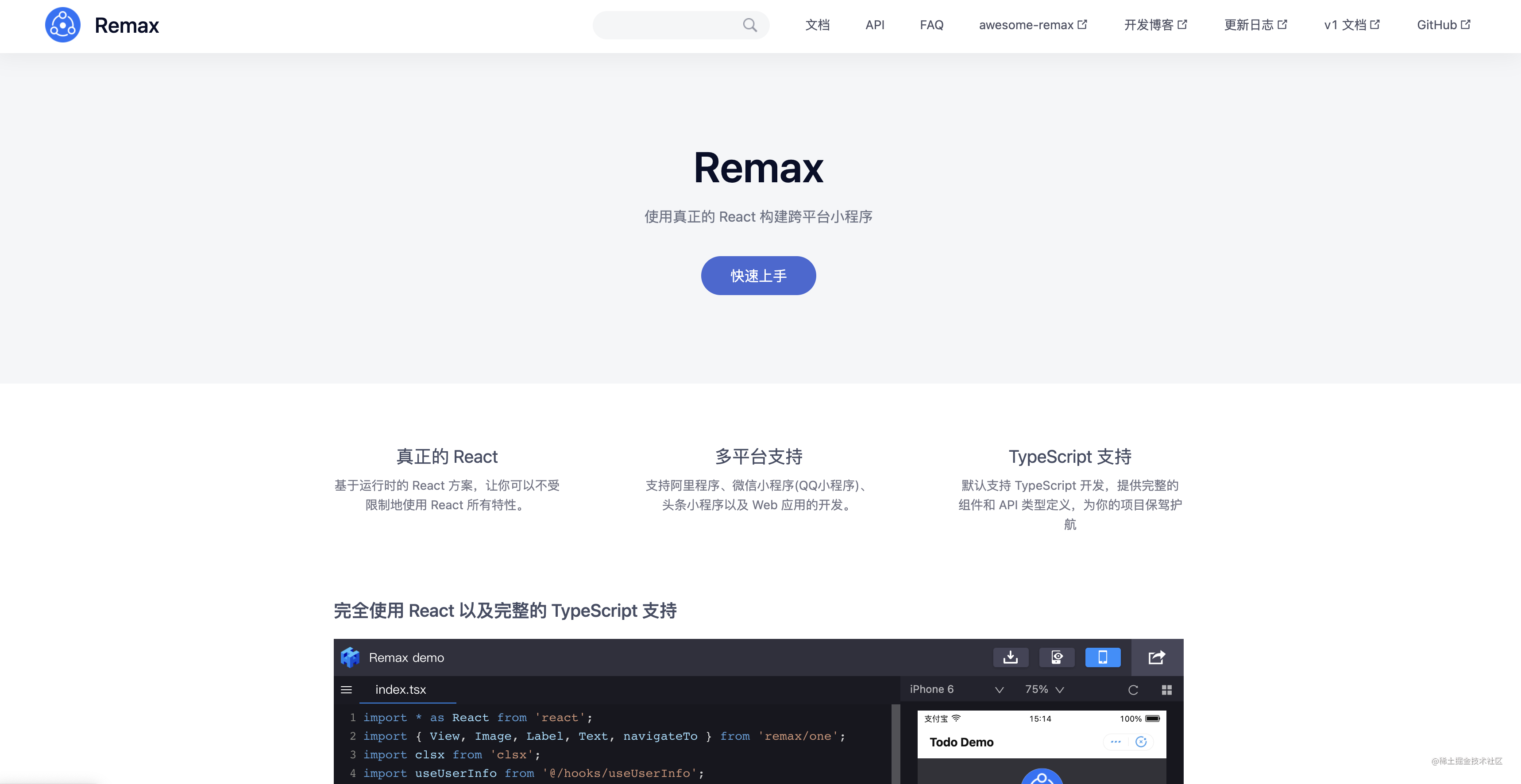Open the iPhone 6 device dropdown
This screenshot has height=784, width=1521.
tap(957, 690)
